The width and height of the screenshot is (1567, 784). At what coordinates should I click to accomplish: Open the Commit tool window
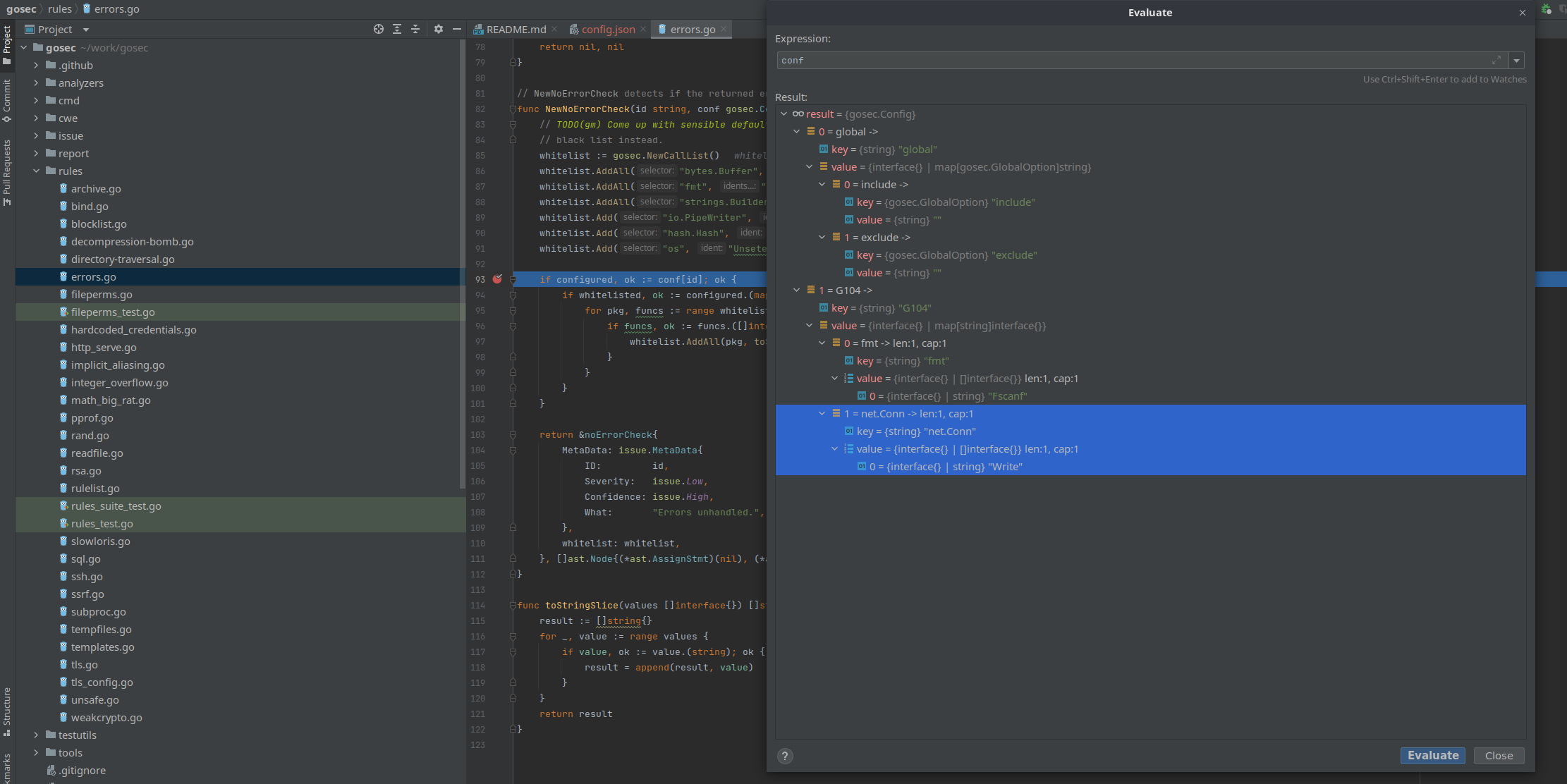click(7, 100)
